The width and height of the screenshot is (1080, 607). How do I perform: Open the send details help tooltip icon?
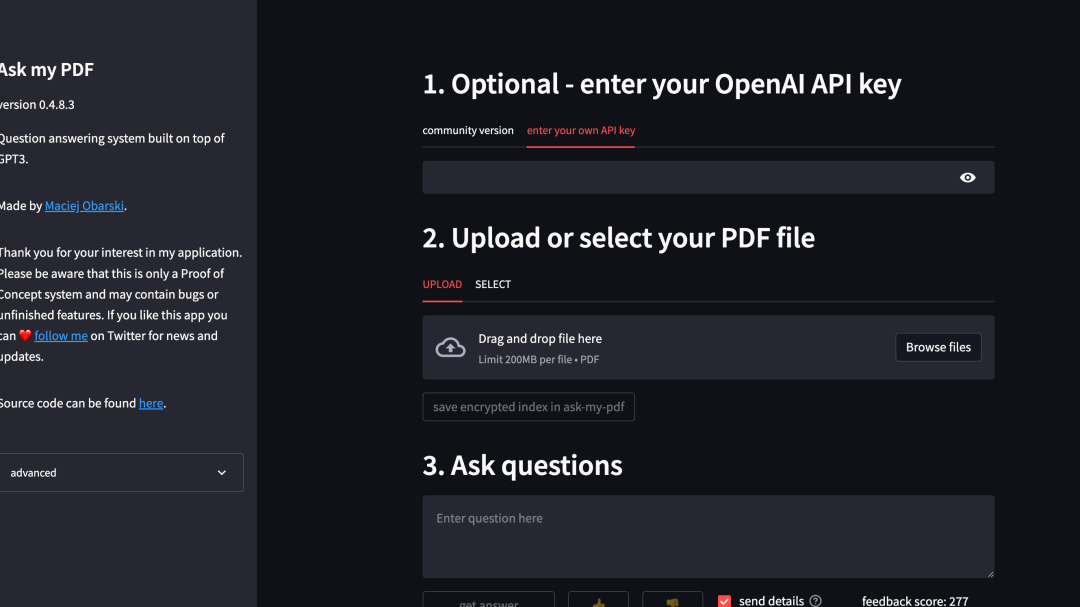click(x=816, y=601)
